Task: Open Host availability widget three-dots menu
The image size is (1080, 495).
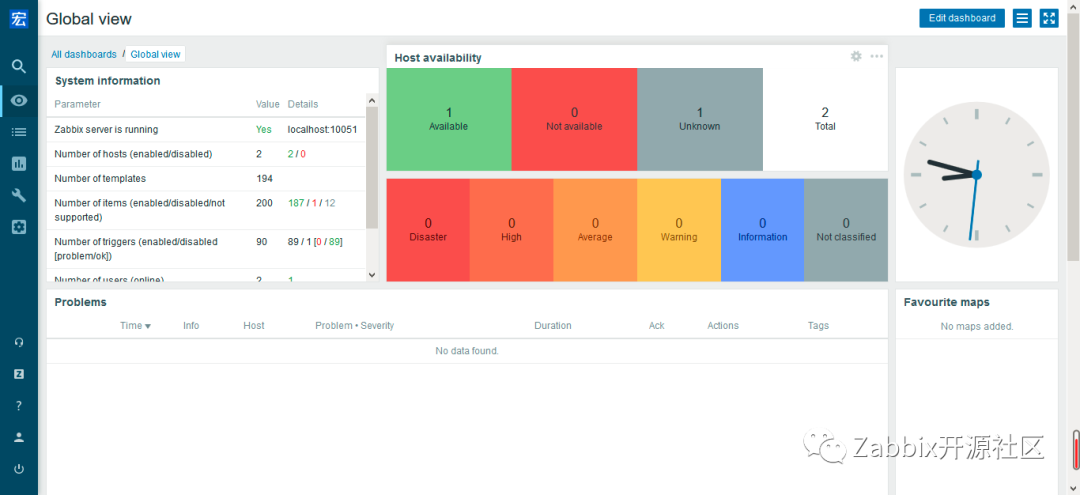Action: point(876,56)
